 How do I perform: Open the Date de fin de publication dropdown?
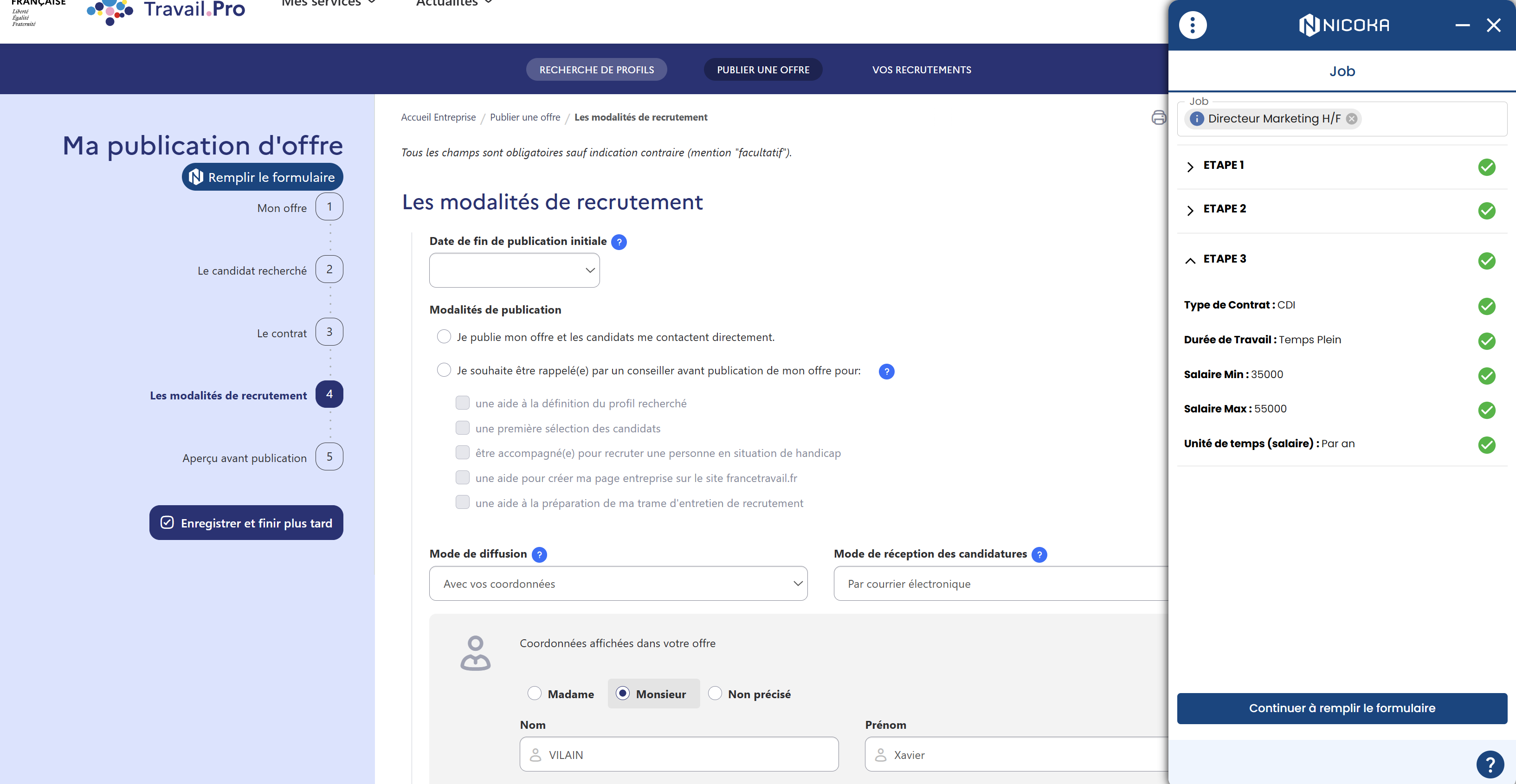coord(514,270)
